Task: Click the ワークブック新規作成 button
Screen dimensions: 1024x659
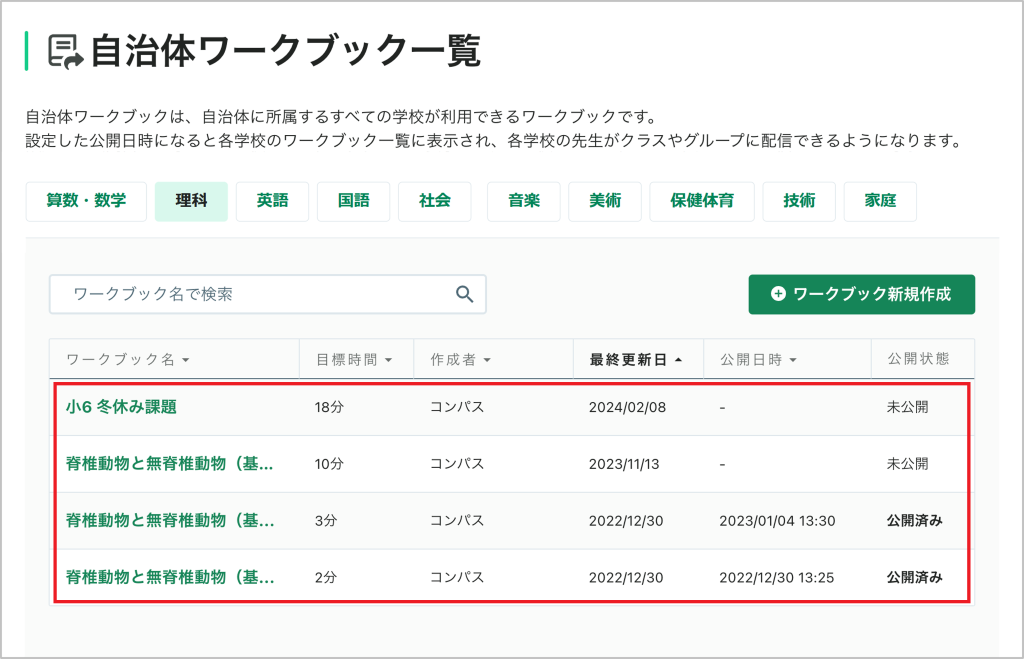Action: tap(861, 295)
